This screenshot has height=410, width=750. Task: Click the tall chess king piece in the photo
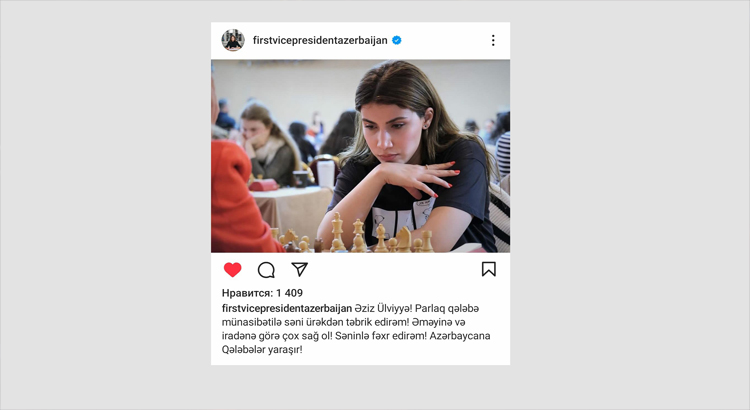click(337, 231)
